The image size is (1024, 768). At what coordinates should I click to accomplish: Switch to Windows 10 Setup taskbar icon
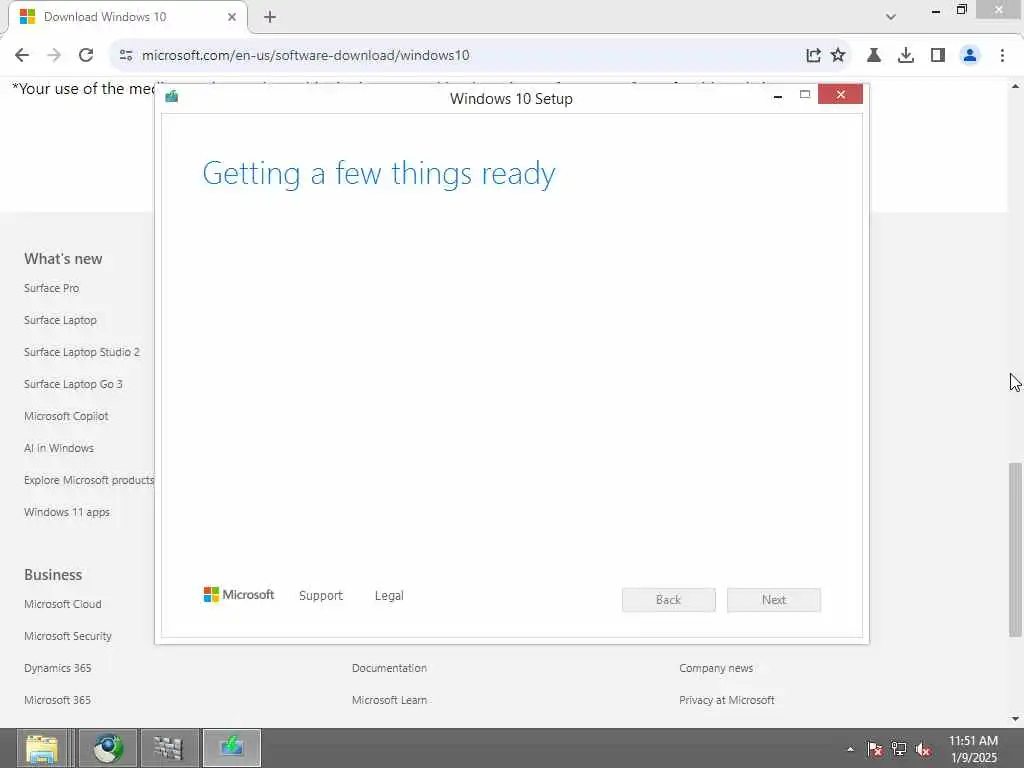pyautogui.click(x=232, y=748)
